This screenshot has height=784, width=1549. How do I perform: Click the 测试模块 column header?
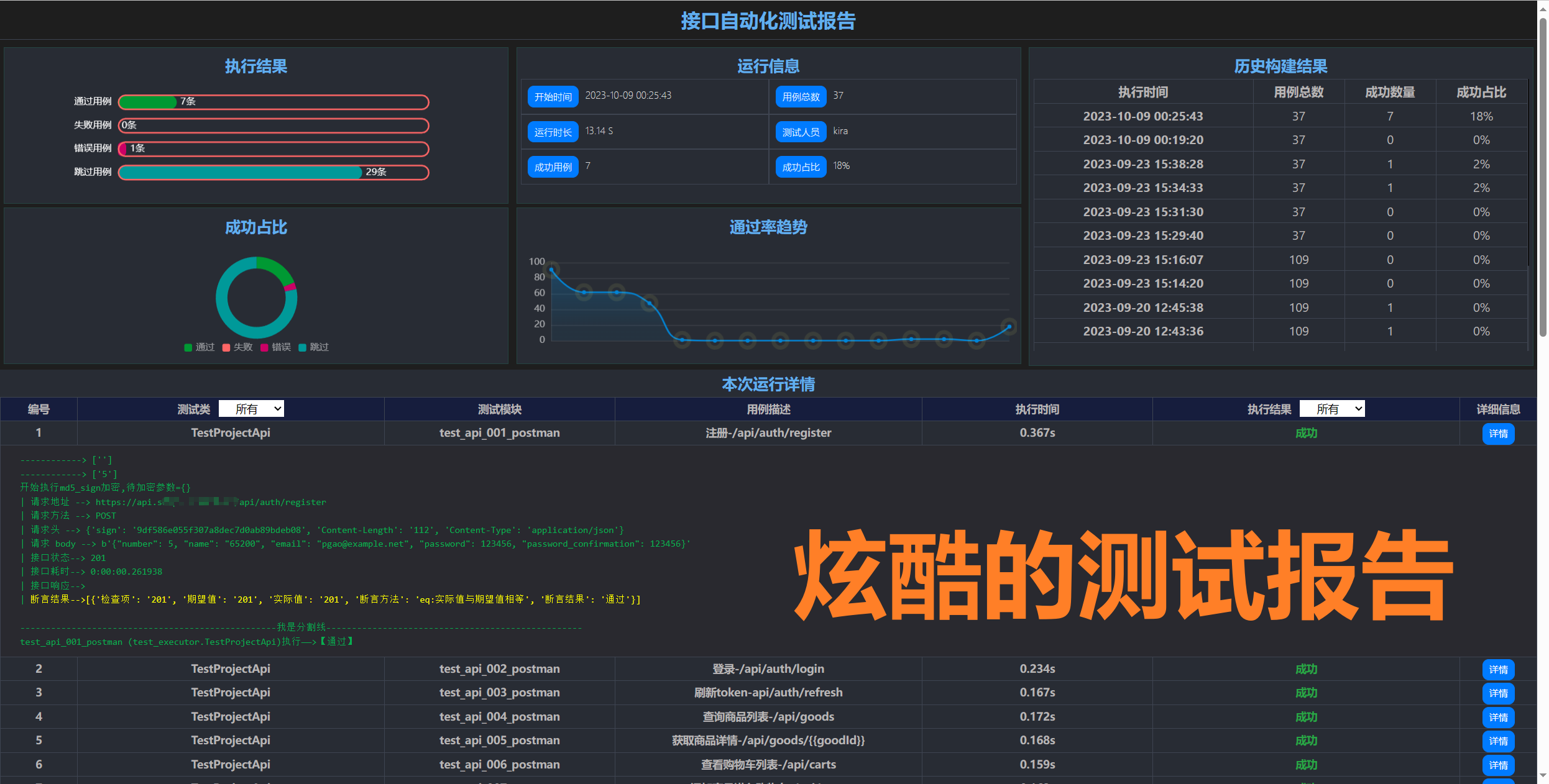pyautogui.click(x=499, y=409)
